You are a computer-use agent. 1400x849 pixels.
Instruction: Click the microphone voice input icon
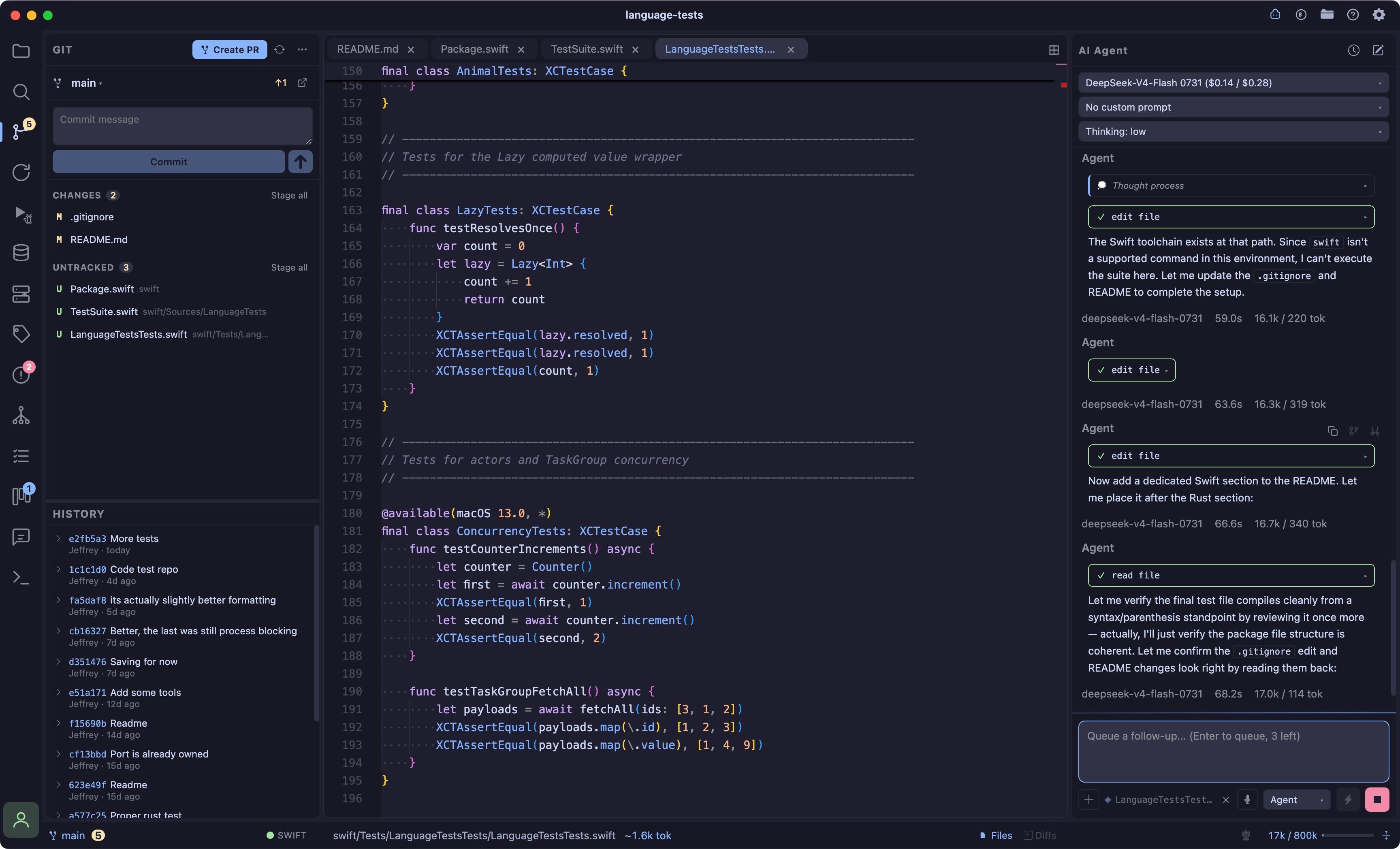pyautogui.click(x=1247, y=800)
